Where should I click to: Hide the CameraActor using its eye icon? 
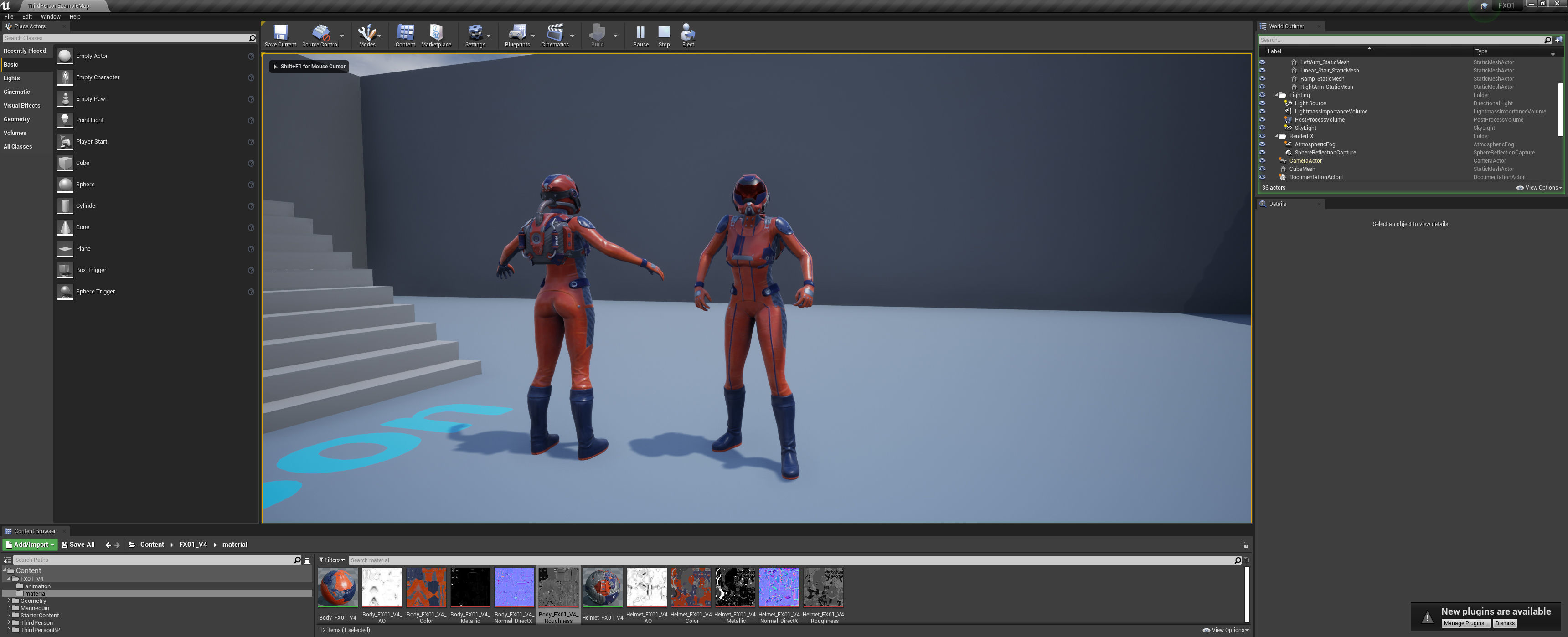click(x=1262, y=161)
